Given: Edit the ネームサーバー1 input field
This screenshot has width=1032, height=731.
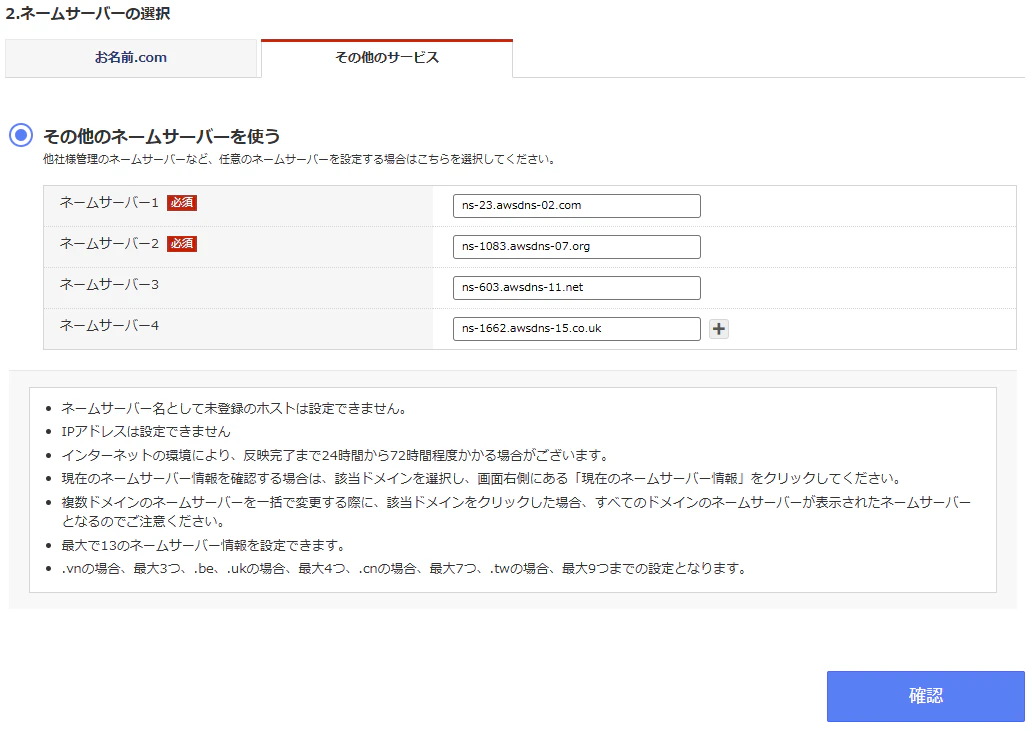Looking at the screenshot, I should [577, 205].
